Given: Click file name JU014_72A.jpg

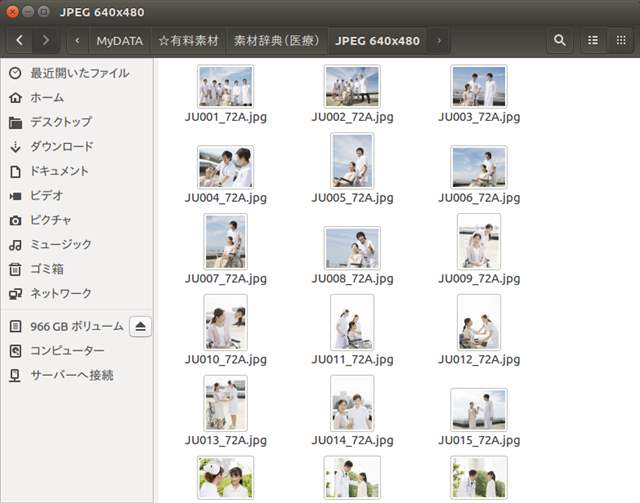Looking at the screenshot, I should pos(353,441).
